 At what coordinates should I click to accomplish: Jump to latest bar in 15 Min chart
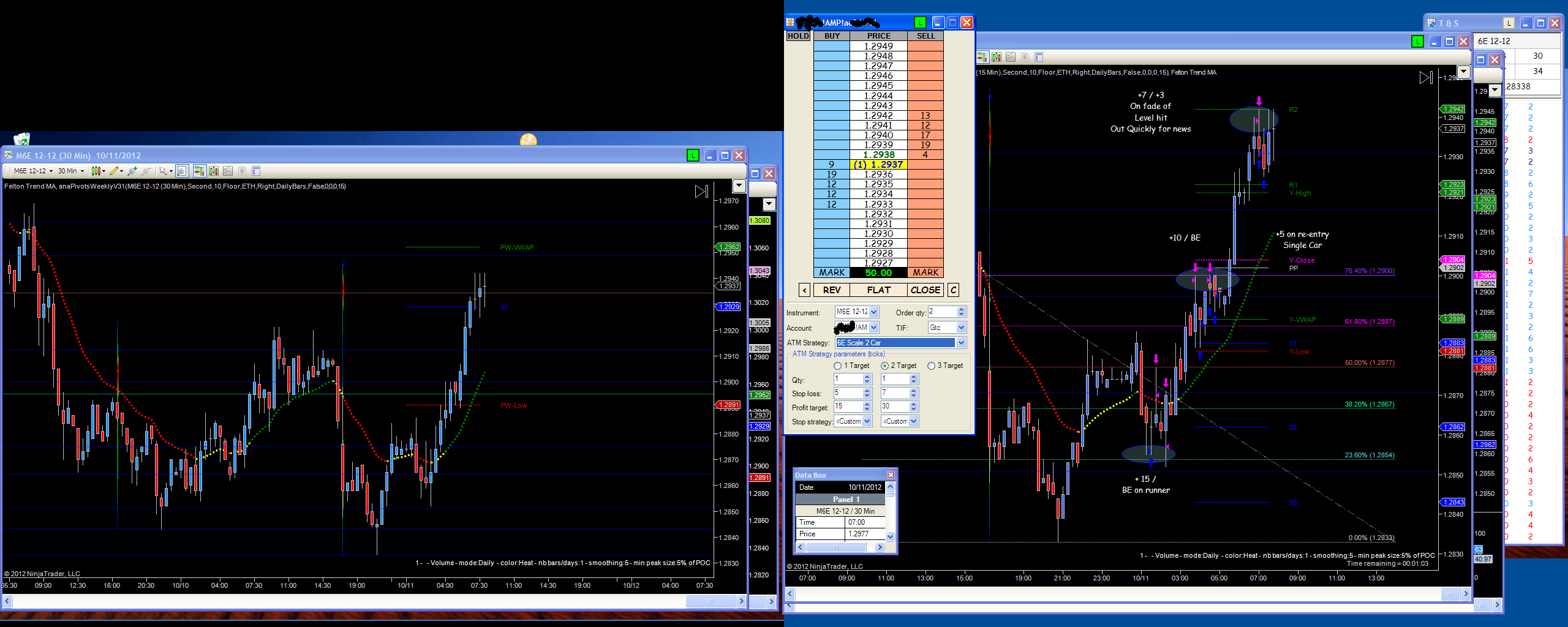coord(1426,77)
